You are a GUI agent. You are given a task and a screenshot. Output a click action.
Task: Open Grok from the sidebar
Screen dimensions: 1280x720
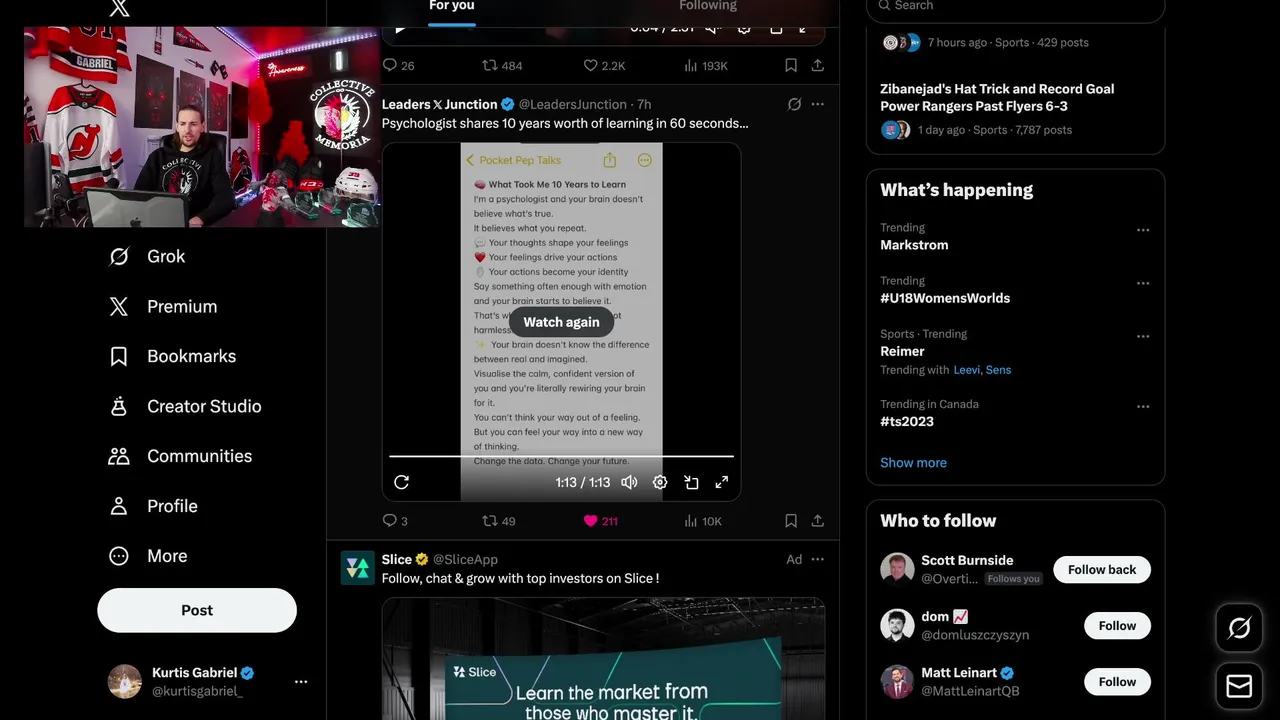146,256
